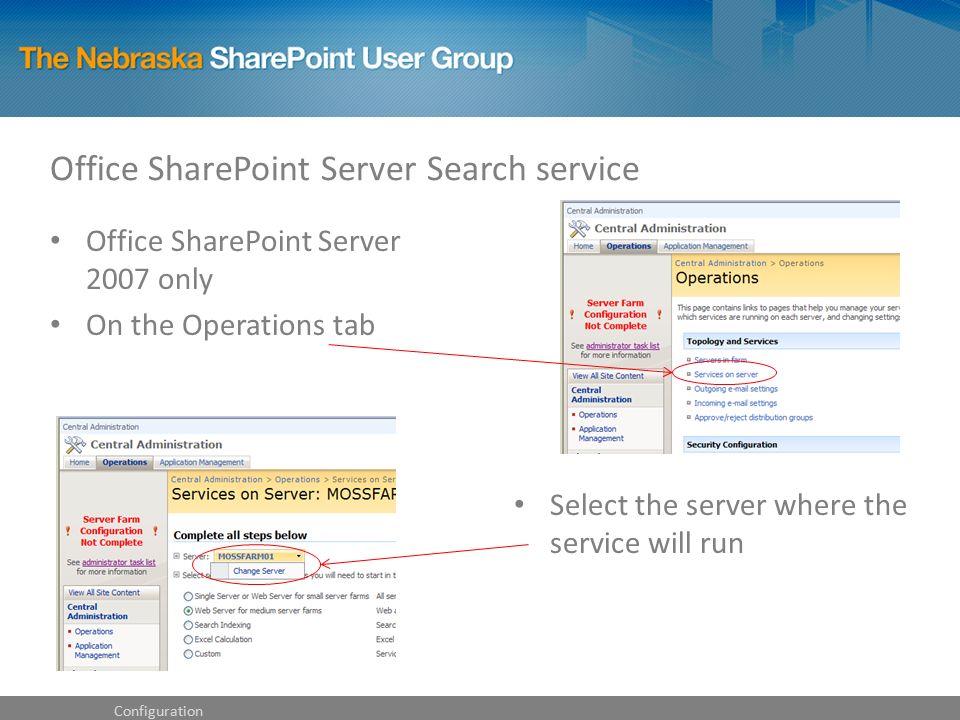Click administrator task list link on the Operations page
The width and height of the screenshot is (960, 720).
pos(623,346)
